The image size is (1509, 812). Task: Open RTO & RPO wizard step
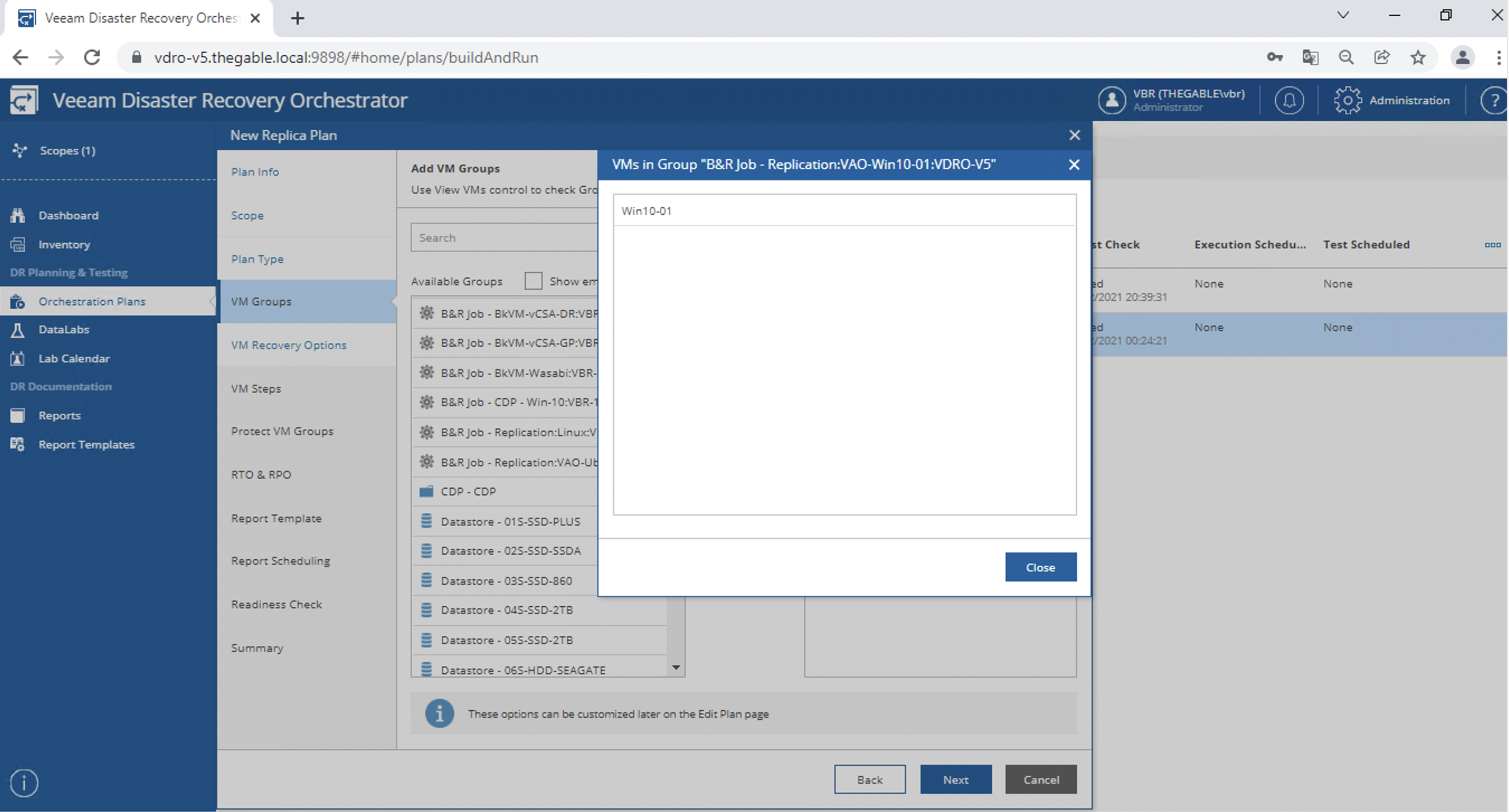[x=261, y=475]
